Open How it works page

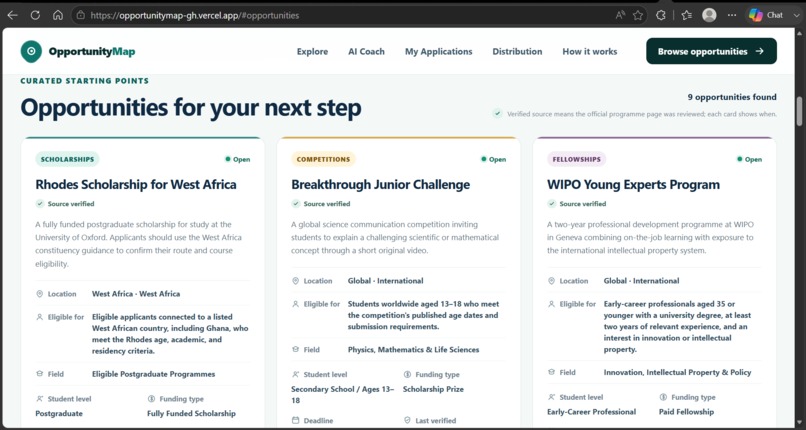pos(590,51)
